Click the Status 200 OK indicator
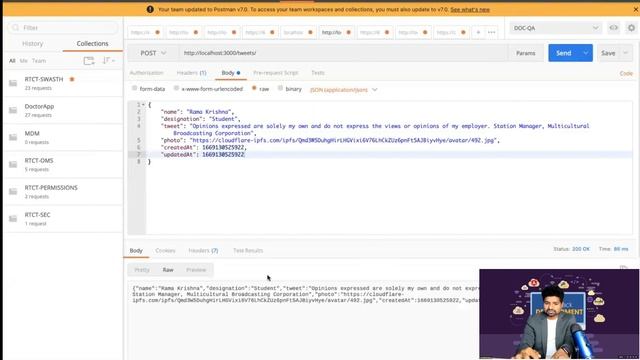Screen dimensions: 640x360 pyautogui.click(x=571, y=249)
